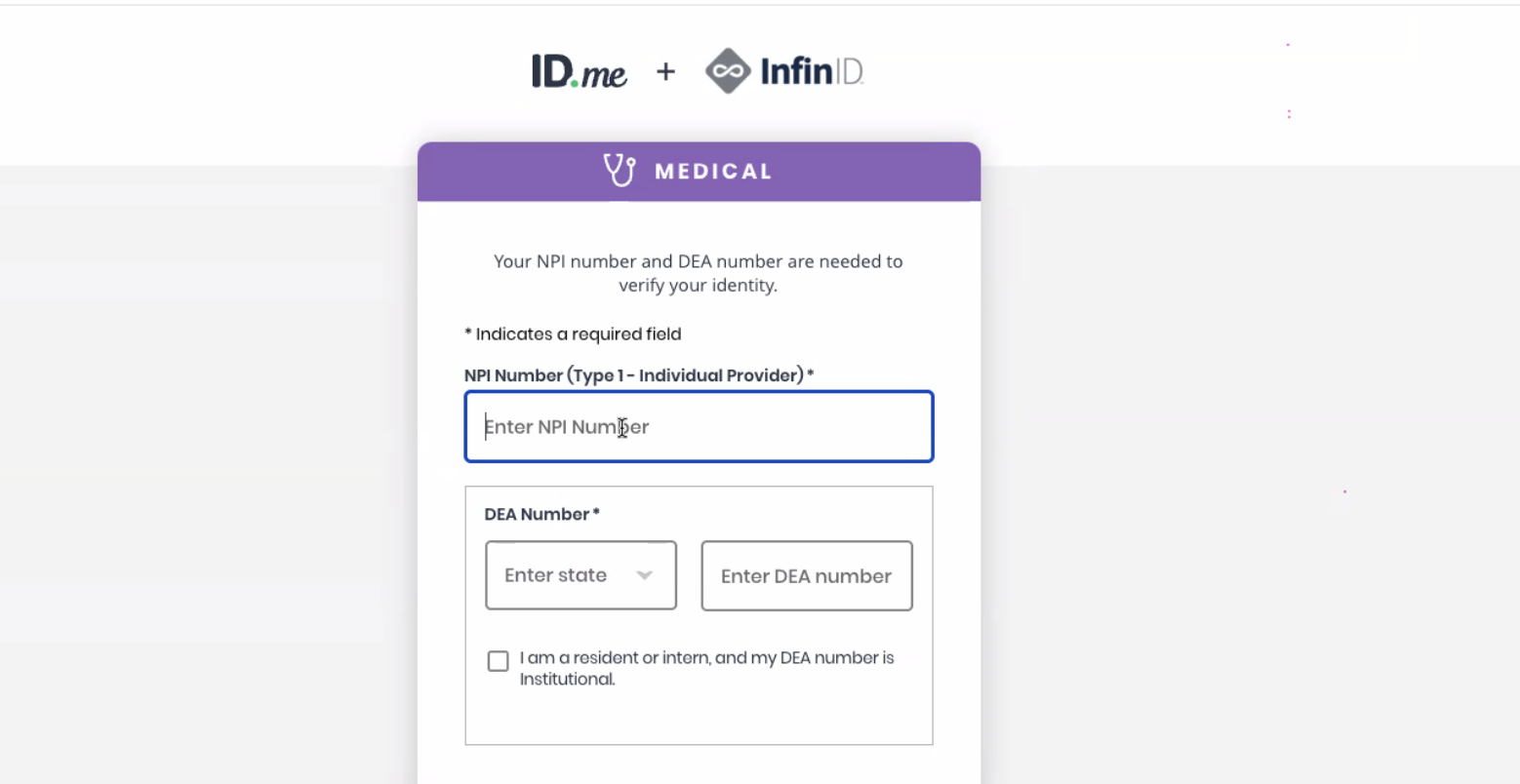This screenshot has width=1520, height=784.
Task: Click the InfinID wordmark text
Action: point(812,71)
